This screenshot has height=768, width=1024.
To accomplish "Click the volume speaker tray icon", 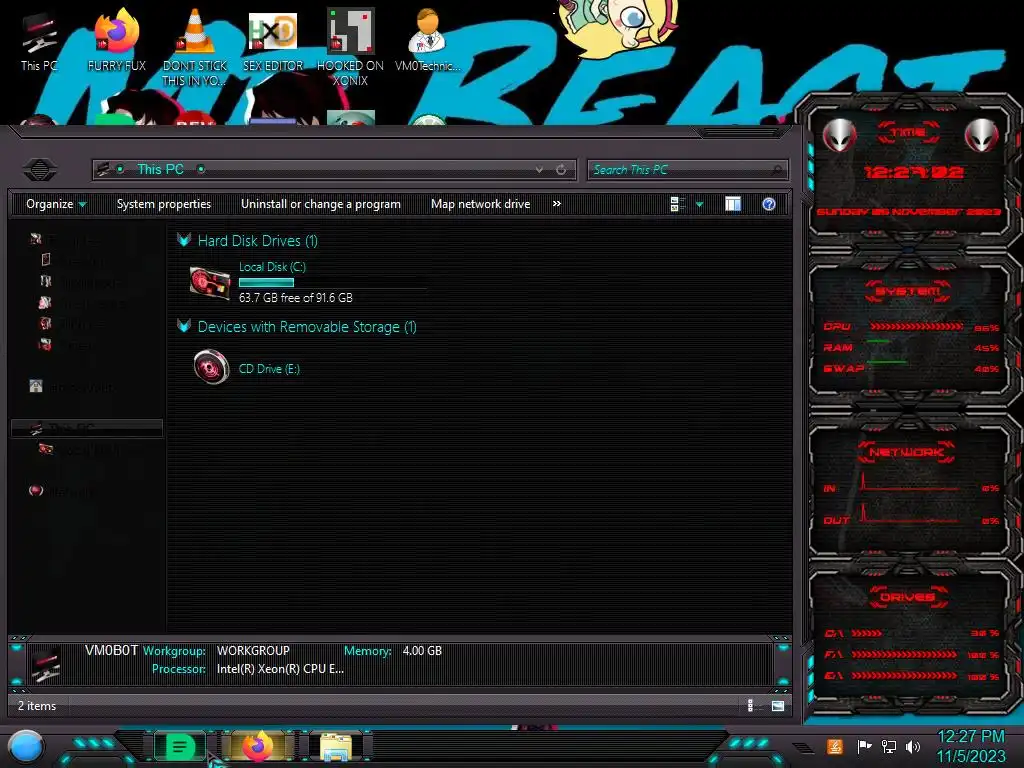I will (x=913, y=746).
